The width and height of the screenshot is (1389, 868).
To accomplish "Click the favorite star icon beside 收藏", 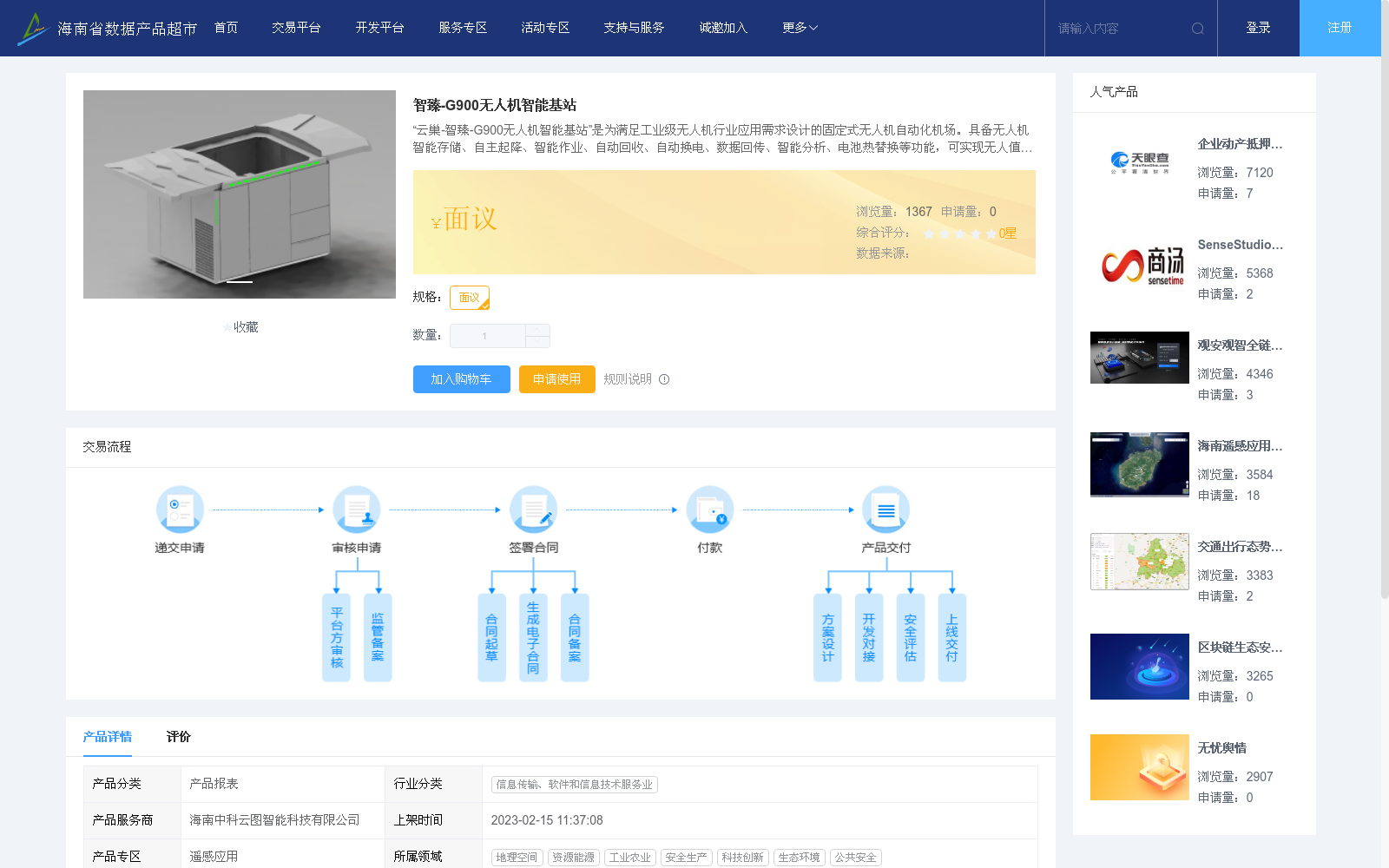I will [x=227, y=327].
